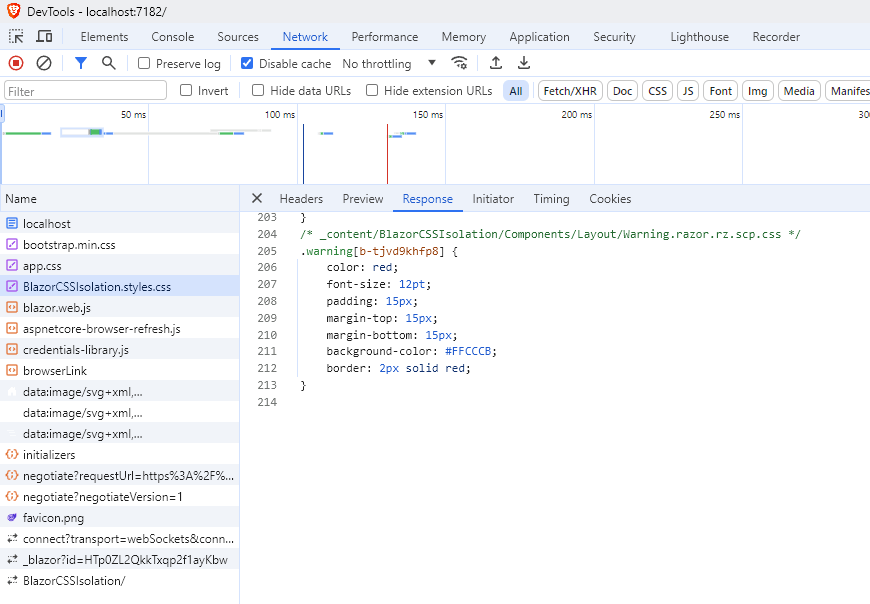870x604 pixels.
Task: Click the Name column header
Action: click(120, 199)
